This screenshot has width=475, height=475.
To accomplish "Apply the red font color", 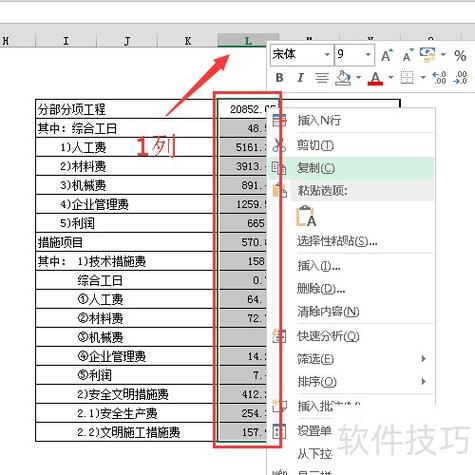I will pos(375,78).
